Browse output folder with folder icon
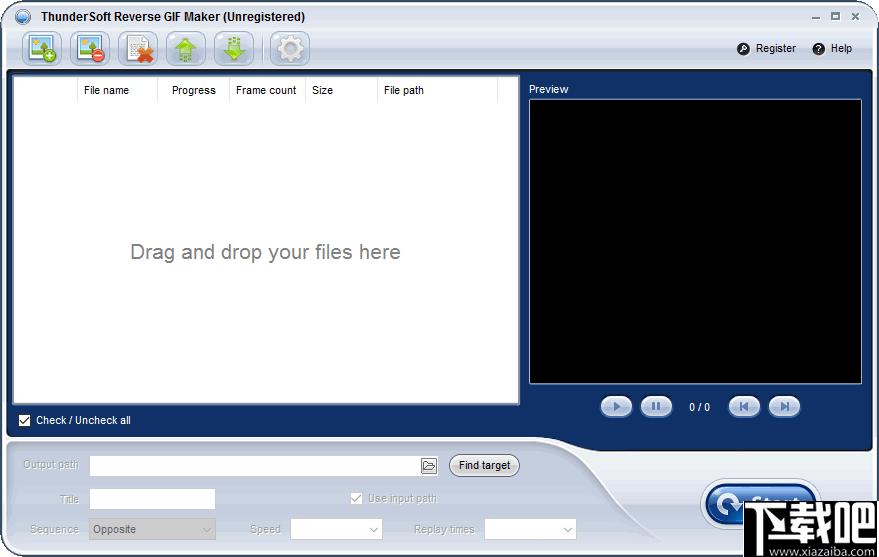The width and height of the screenshot is (879, 557). (429, 466)
